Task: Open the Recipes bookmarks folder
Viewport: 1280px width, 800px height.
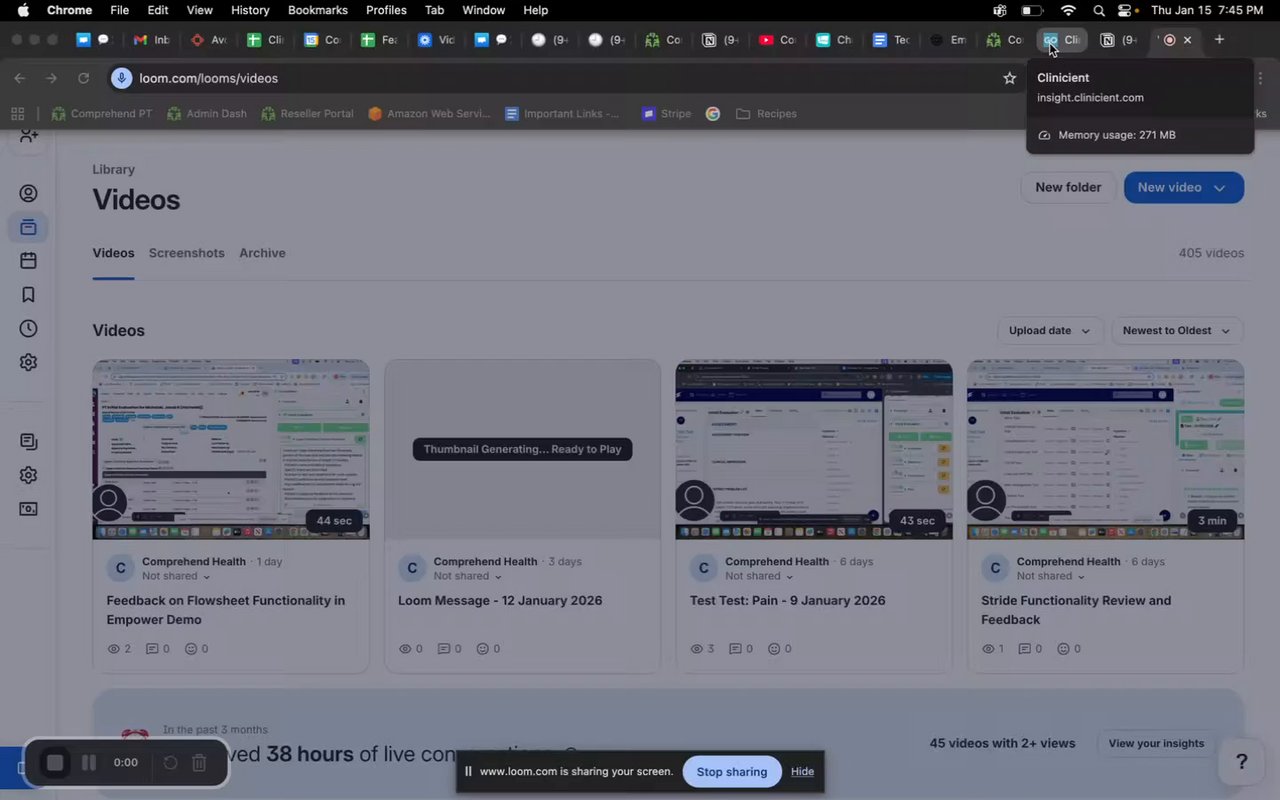Action: [x=766, y=113]
